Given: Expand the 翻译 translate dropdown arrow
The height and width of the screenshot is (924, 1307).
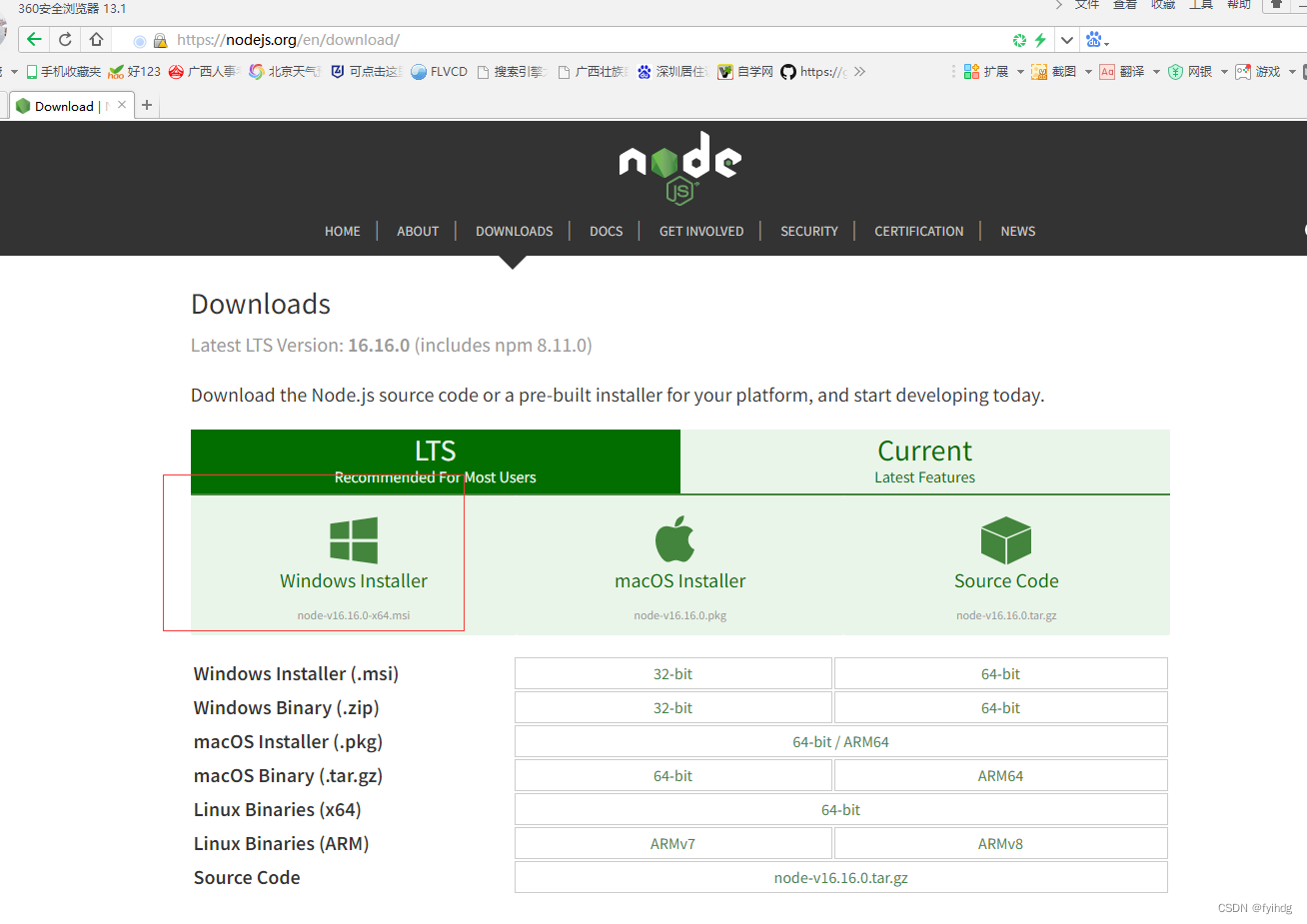Looking at the screenshot, I should click(1156, 72).
